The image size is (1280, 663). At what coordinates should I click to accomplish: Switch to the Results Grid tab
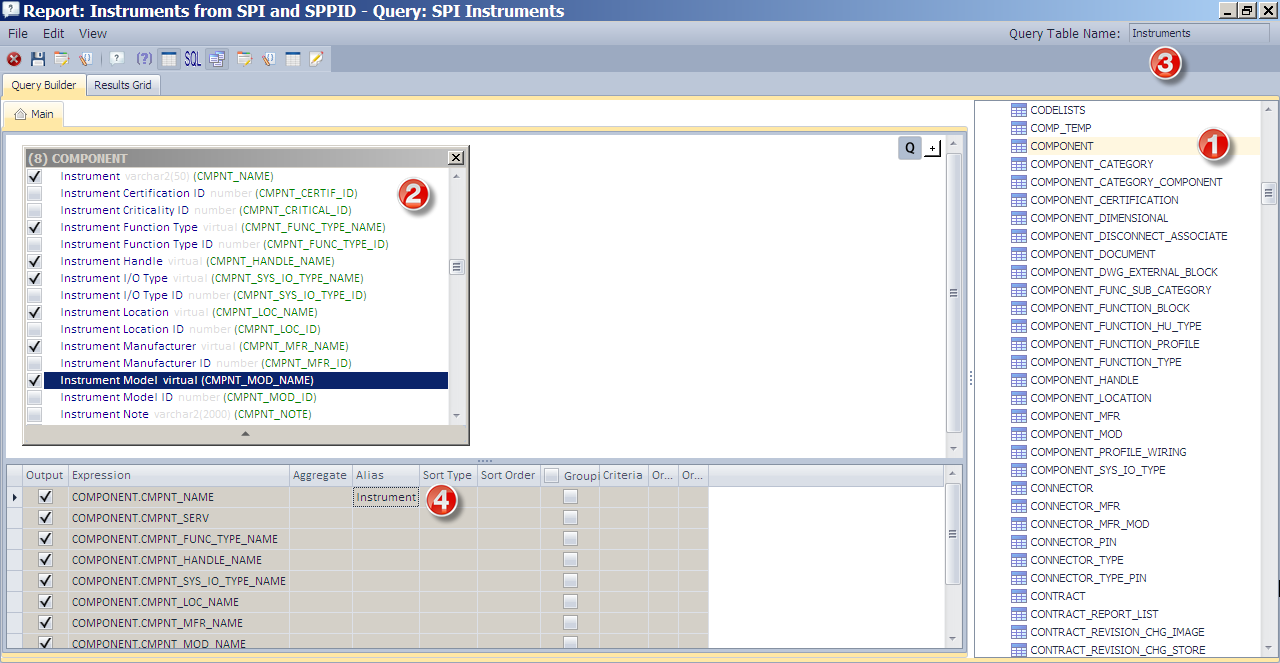coord(122,85)
